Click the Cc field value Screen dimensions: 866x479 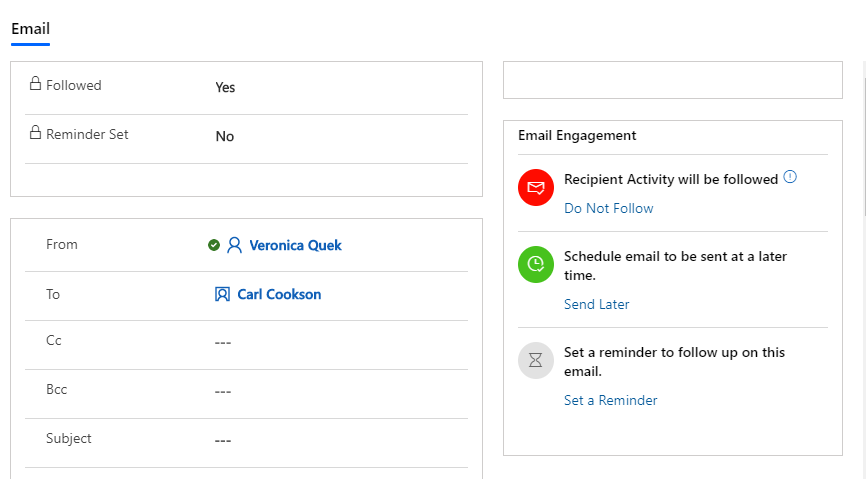223,343
